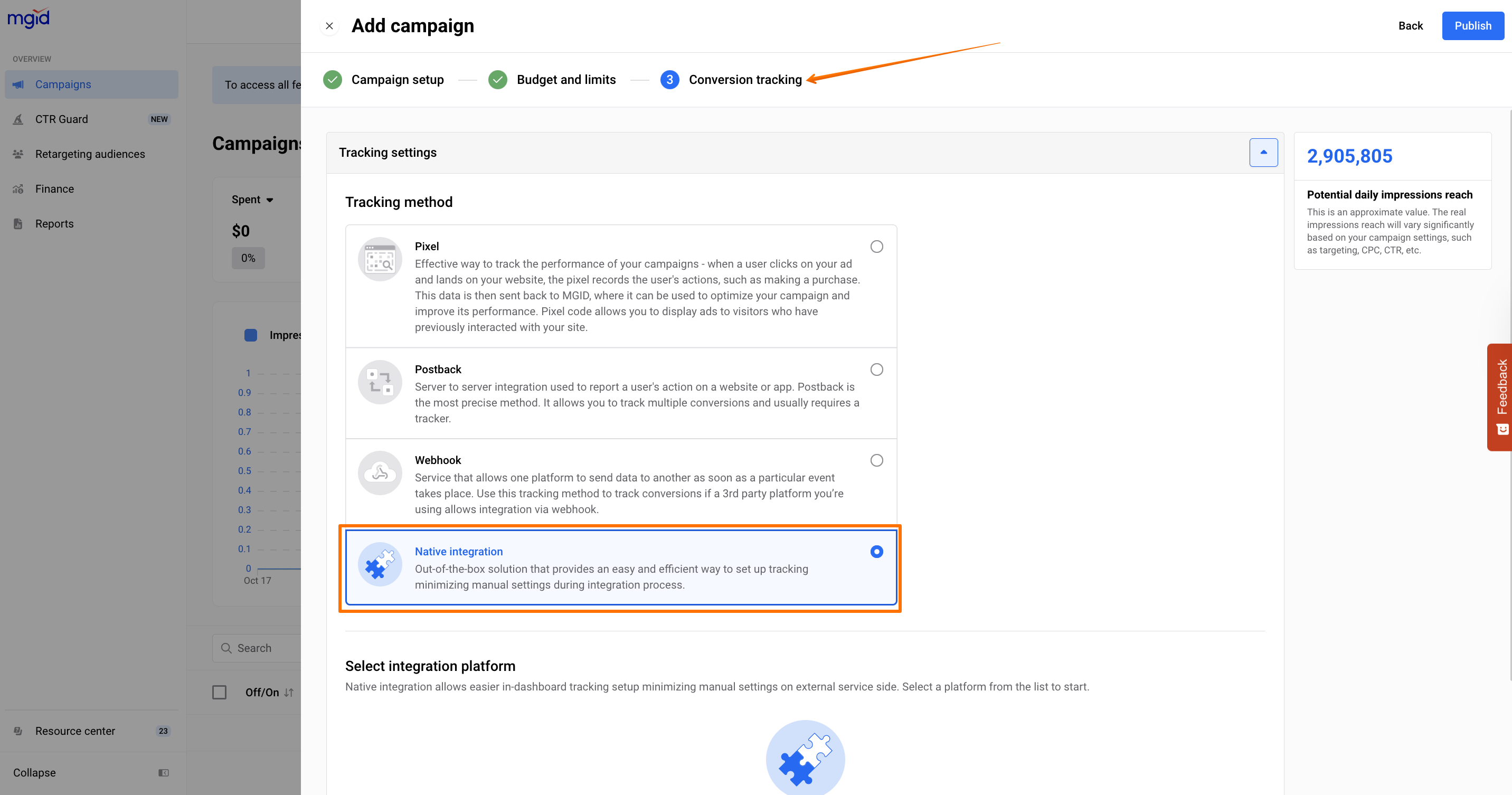Choose the Webhook tracking radio button
Screen dimensions: 1512x795
(x=876, y=460)
